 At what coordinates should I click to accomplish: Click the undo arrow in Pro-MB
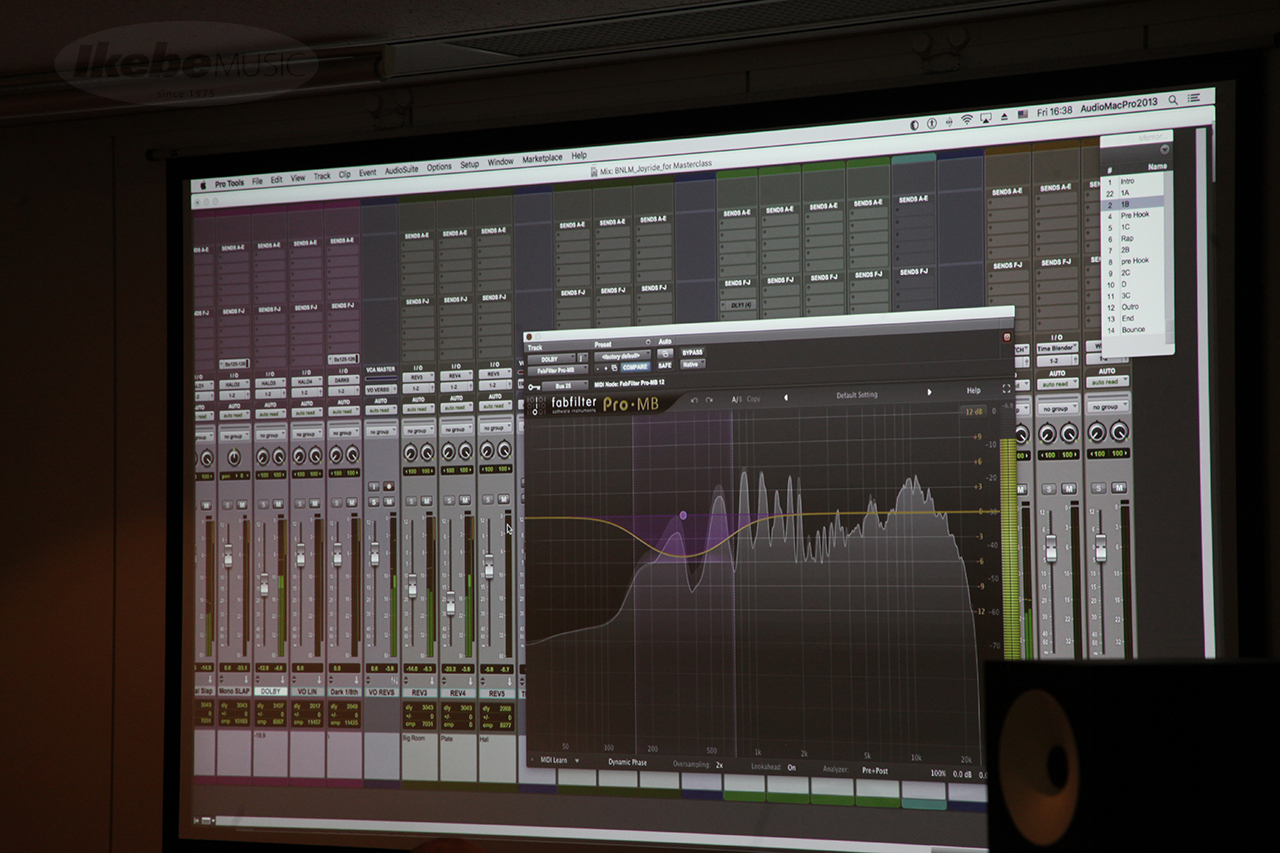click(694, 400)
